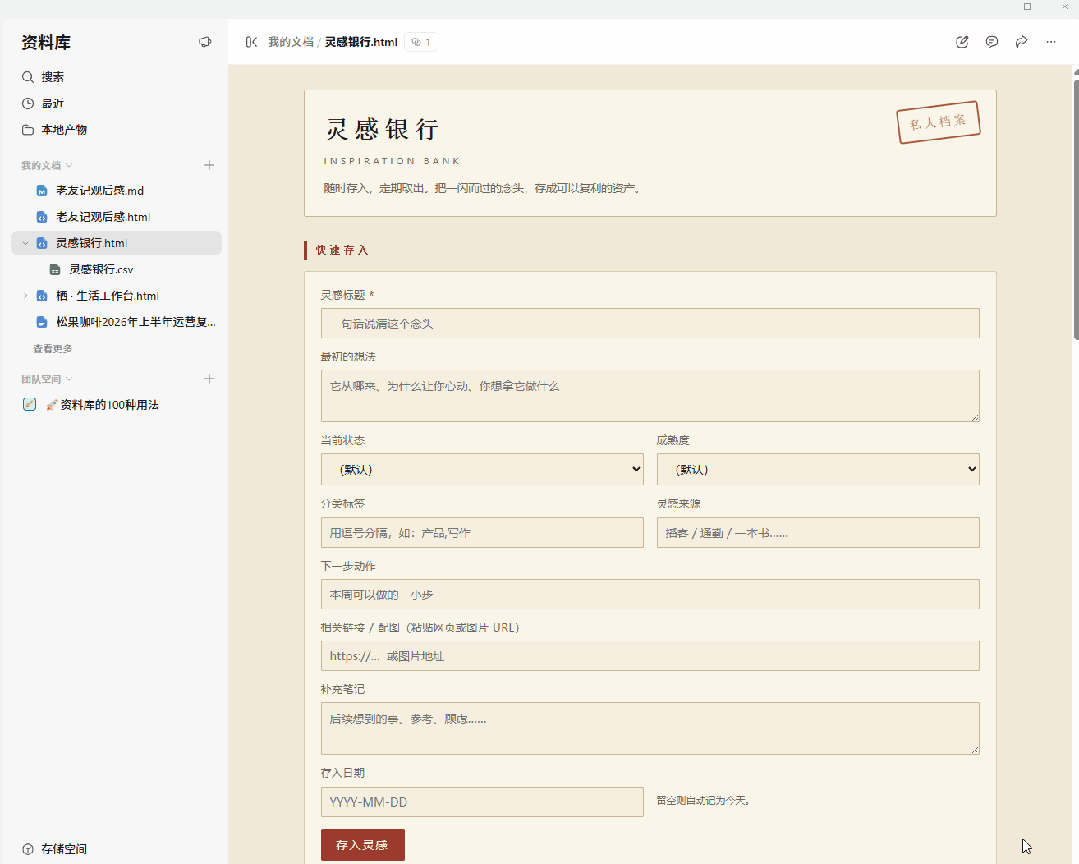The image size is (1079, 864).
Task: Focus the 相关链接 URL input field
Action: [x=650, y=656]
